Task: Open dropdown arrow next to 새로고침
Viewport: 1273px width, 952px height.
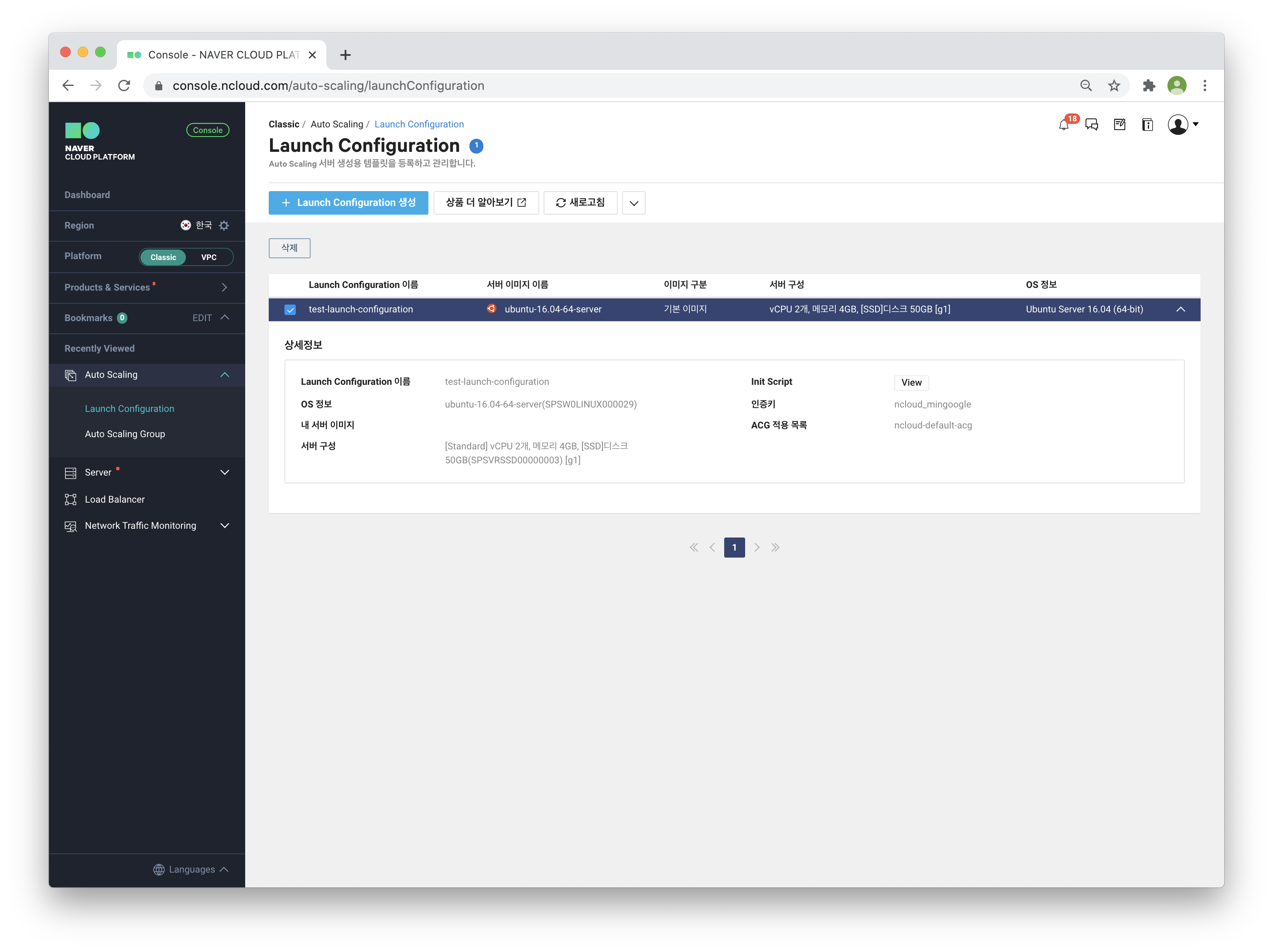Action: [633, 203]
